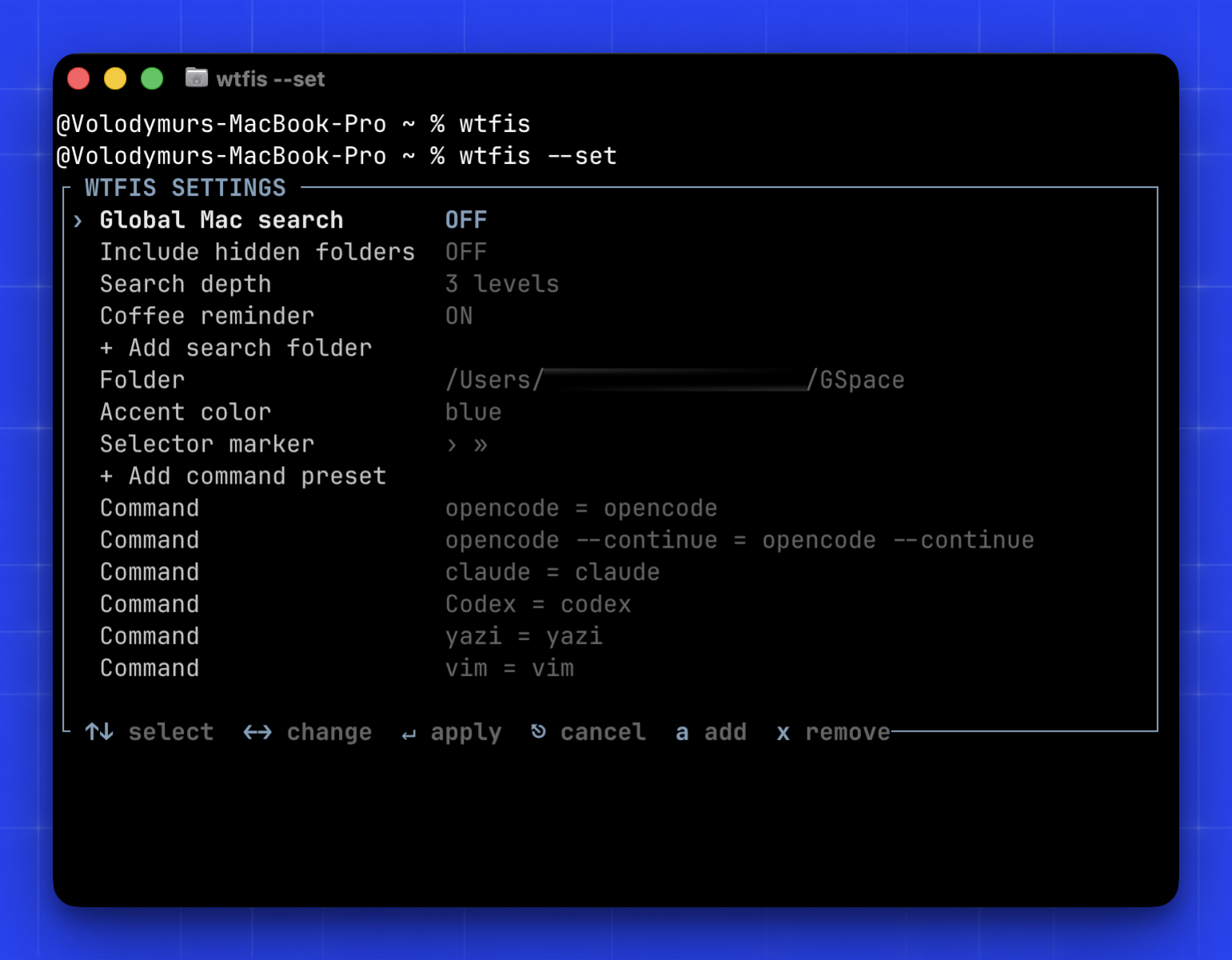Choose + Add command preset
The width and height of the screenshot is (1232, 960).
[243, 476]
